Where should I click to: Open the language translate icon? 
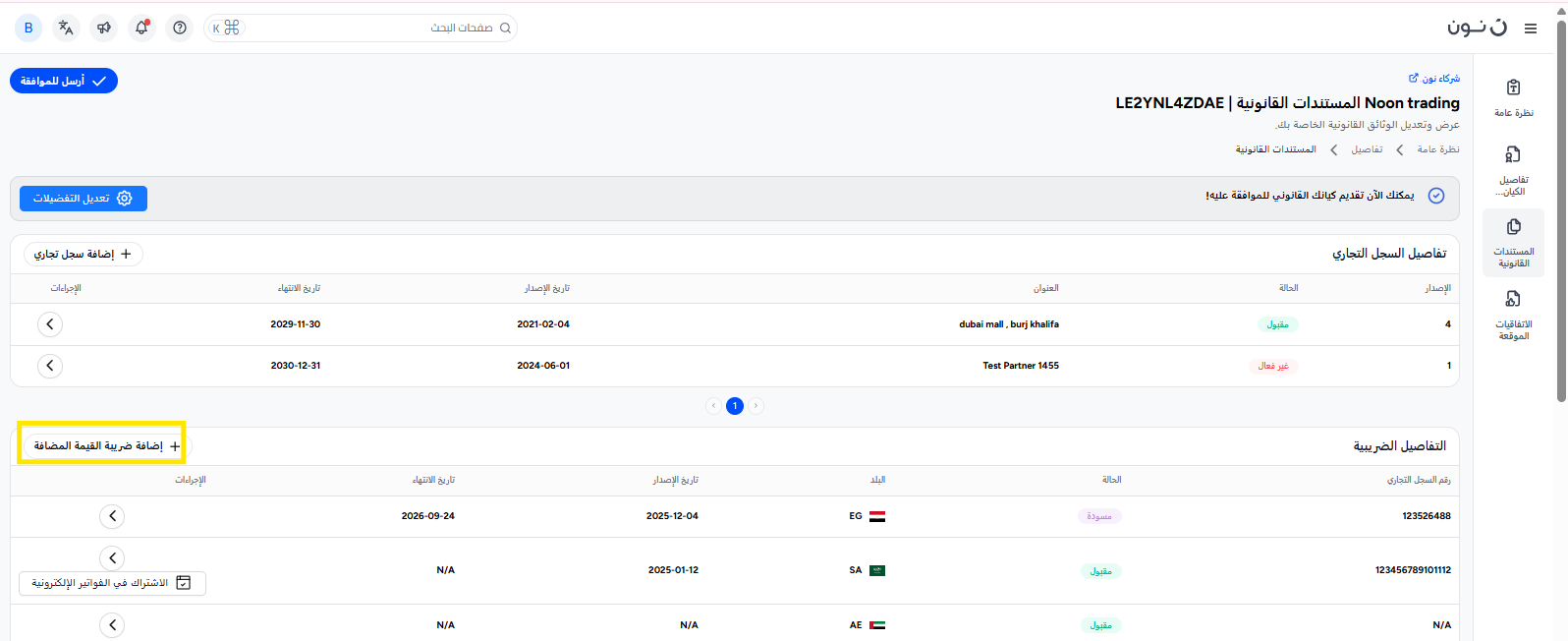pyautogui.click(x=66, y=28)
